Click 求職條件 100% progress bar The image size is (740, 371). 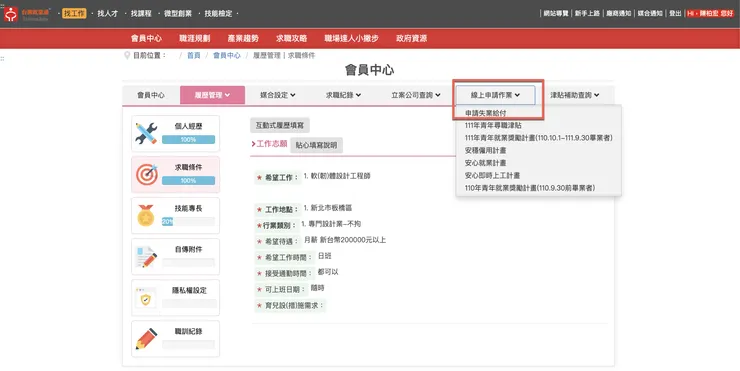tap(188, 181)
